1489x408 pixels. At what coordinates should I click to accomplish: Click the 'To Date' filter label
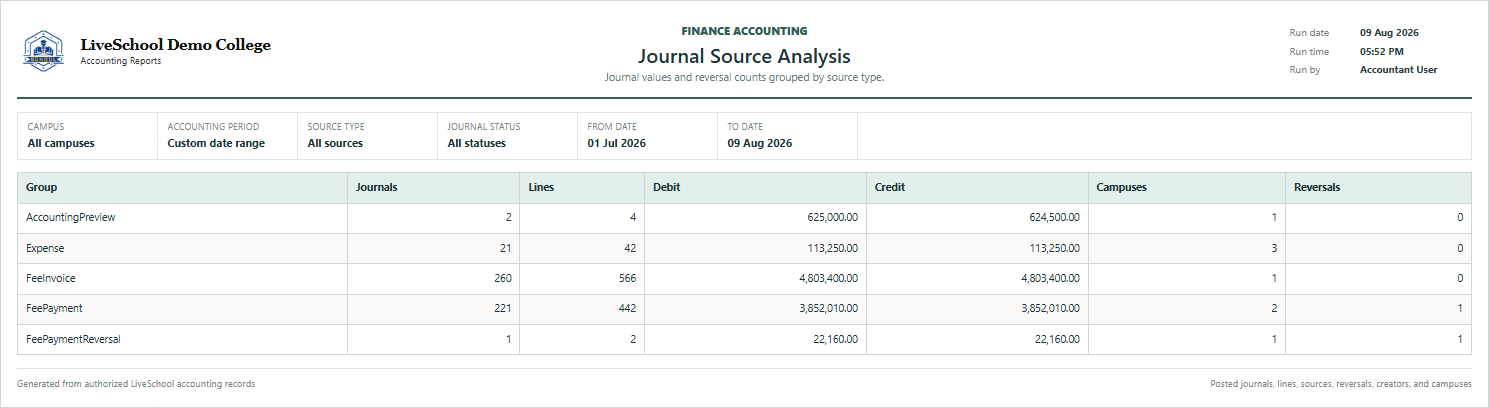tap(745, 127)
